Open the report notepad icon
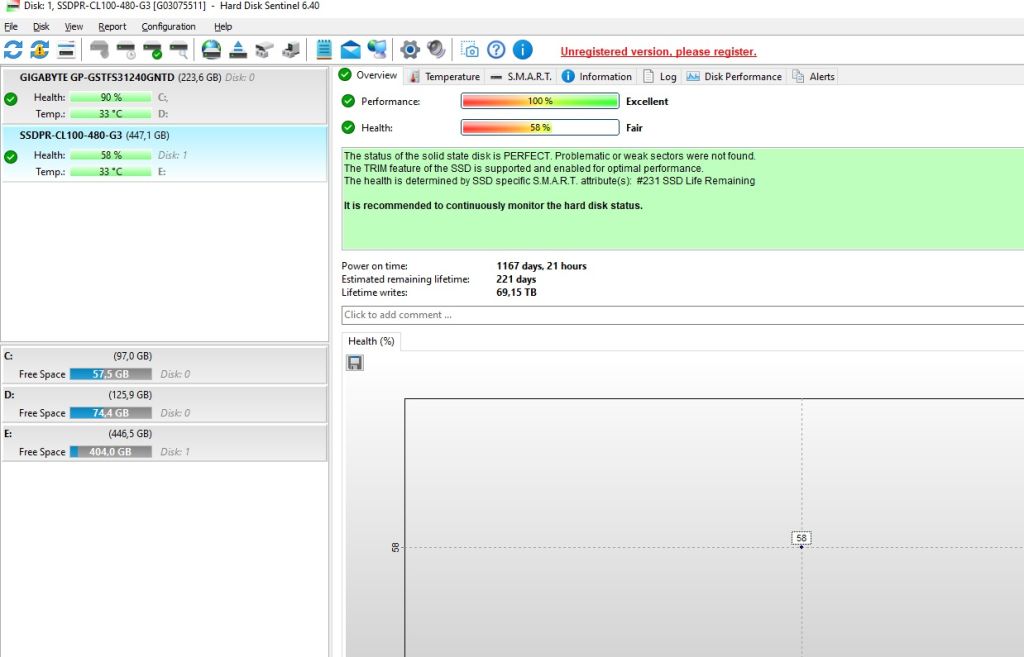The height and width of the screenshot is (657, 1024). tap(324, 50)
